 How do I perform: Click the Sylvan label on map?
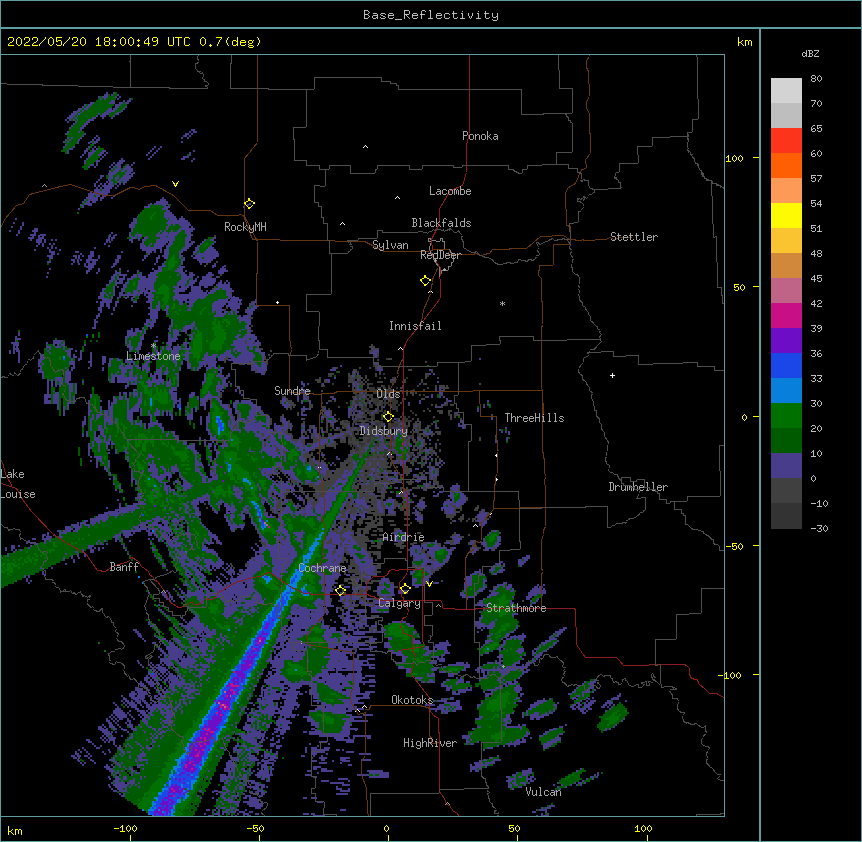pos(390,245)
